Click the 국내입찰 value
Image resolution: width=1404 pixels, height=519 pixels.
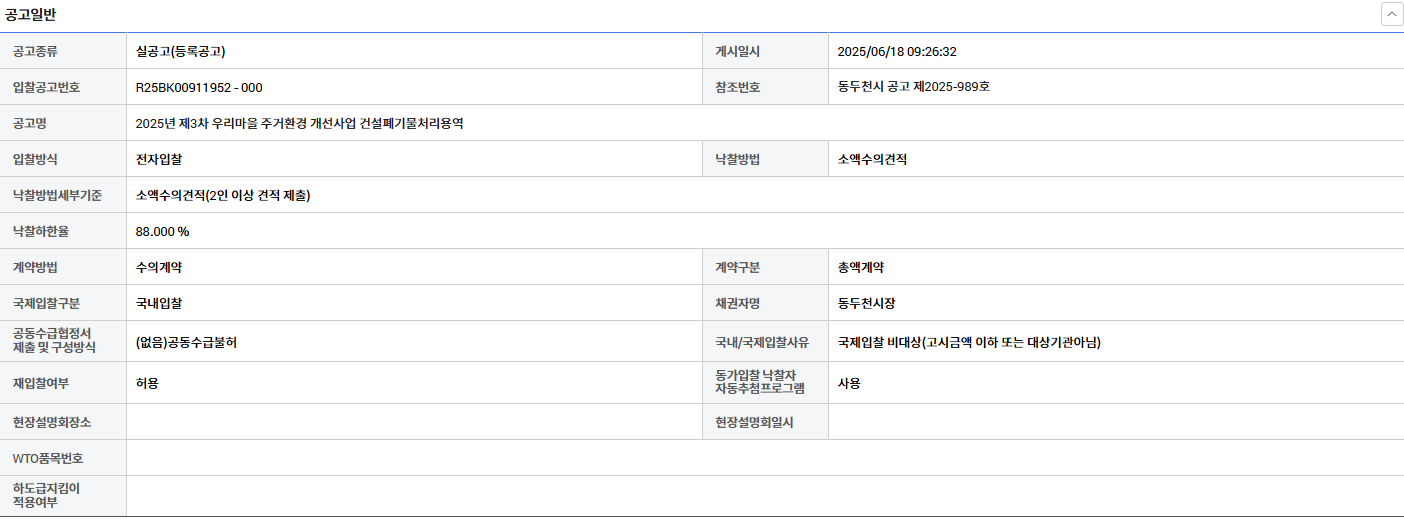coord(159,303)
